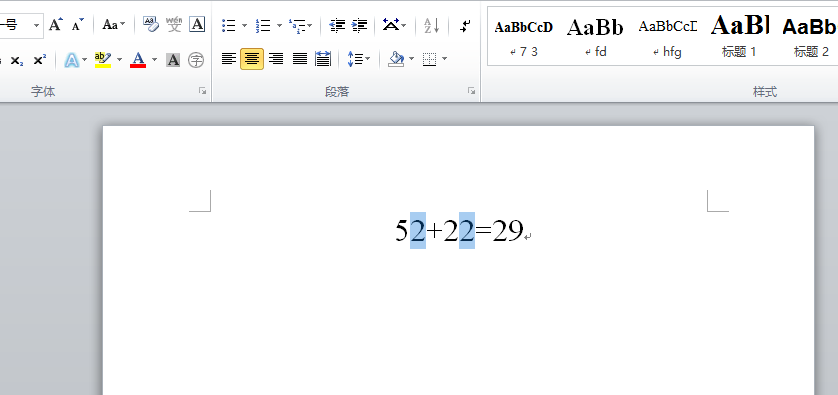Click the Sort A-Z icon
Viewport: 838px width, 395px height.
coord(431,25)
